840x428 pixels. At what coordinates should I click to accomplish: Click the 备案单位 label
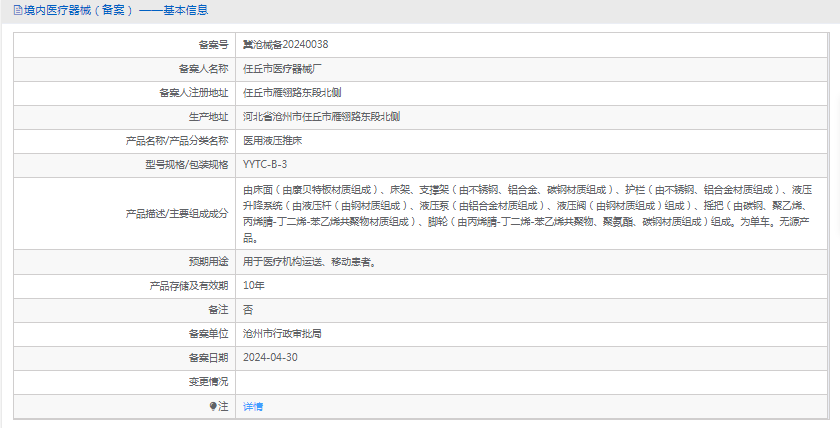coord(208,334)
